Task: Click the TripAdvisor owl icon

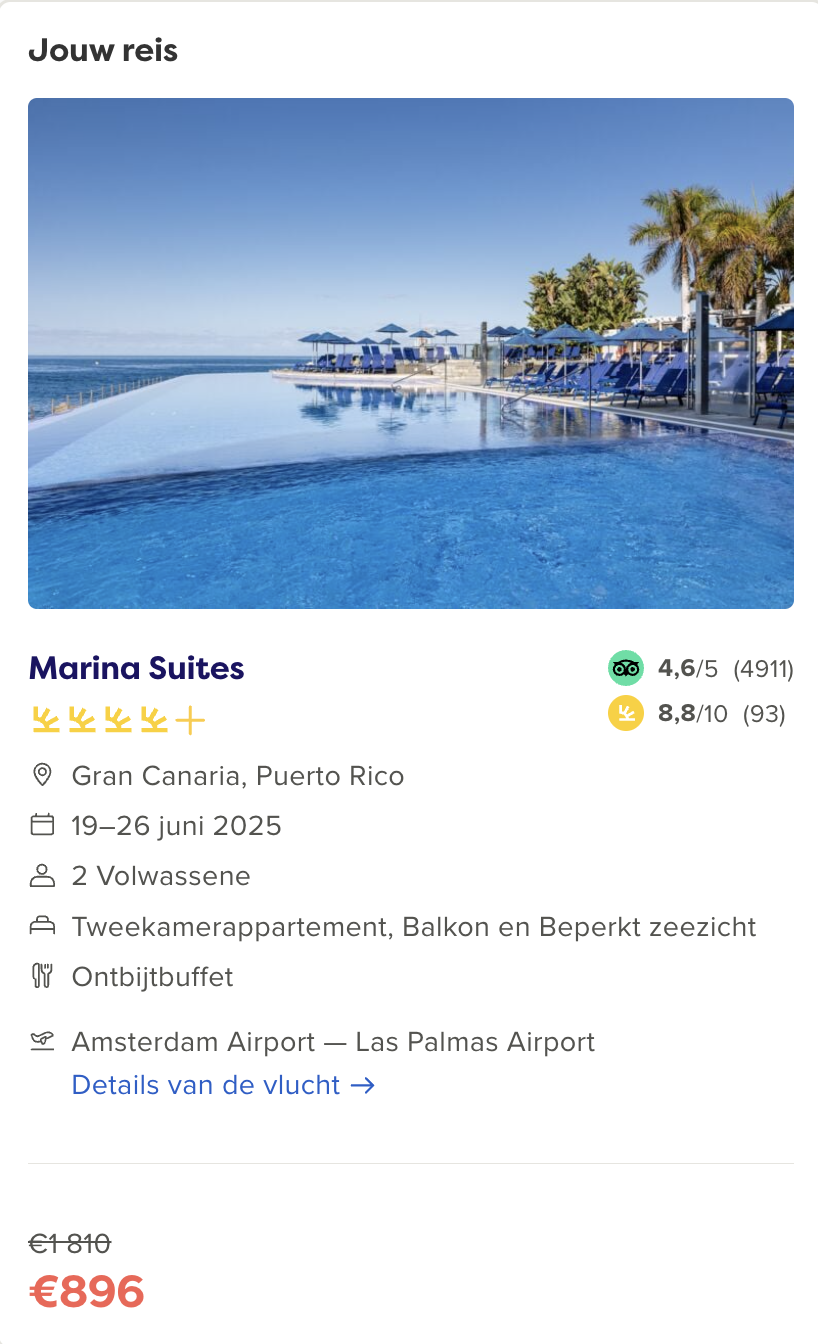Action: point(626,668)
